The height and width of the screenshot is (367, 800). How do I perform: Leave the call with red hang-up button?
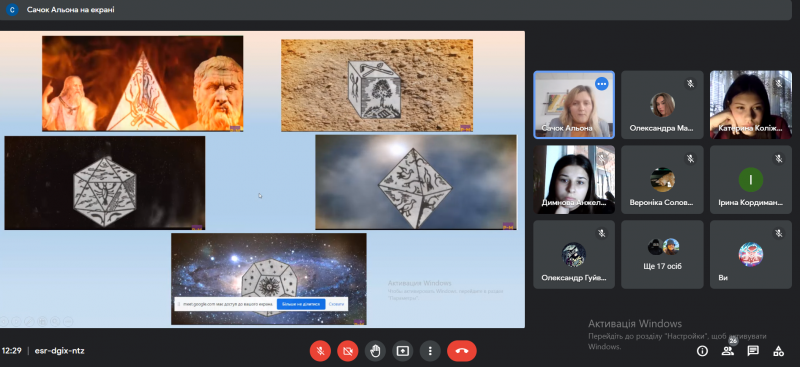[462, 351]
